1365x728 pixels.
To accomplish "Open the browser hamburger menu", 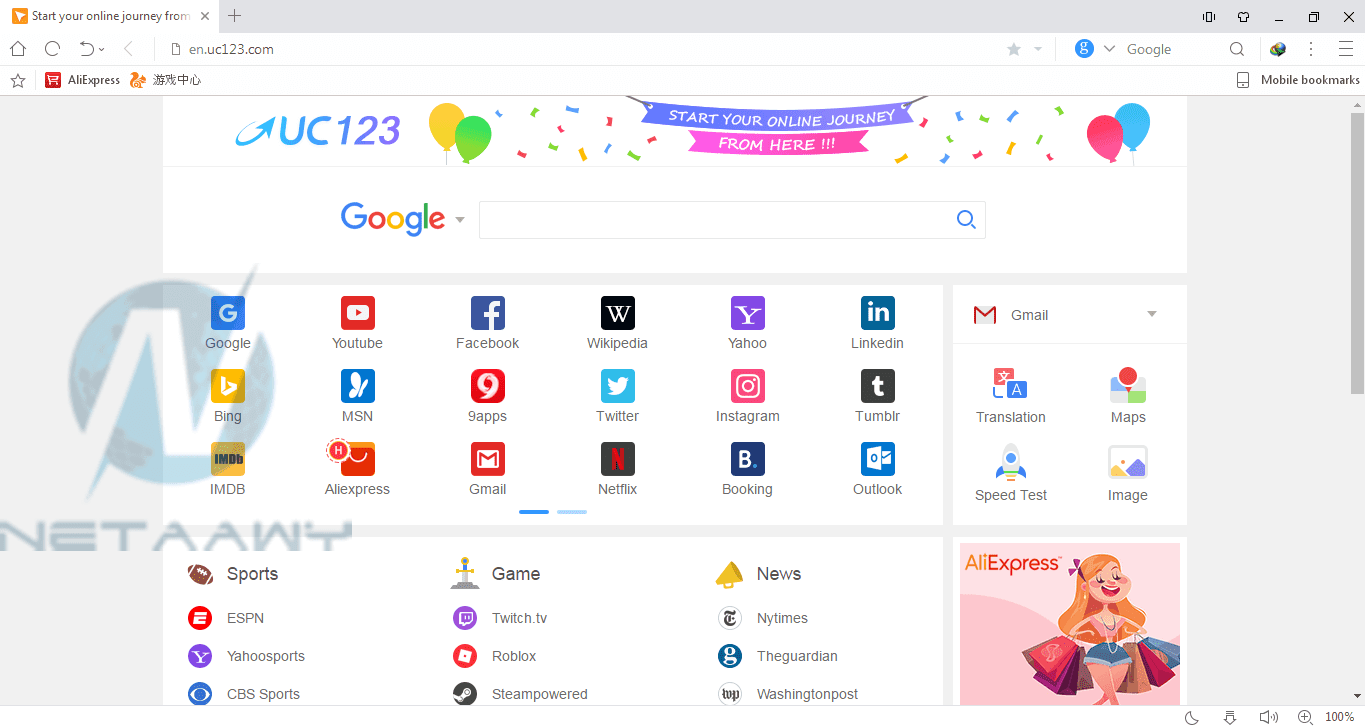I will (x=1346, y=49).
